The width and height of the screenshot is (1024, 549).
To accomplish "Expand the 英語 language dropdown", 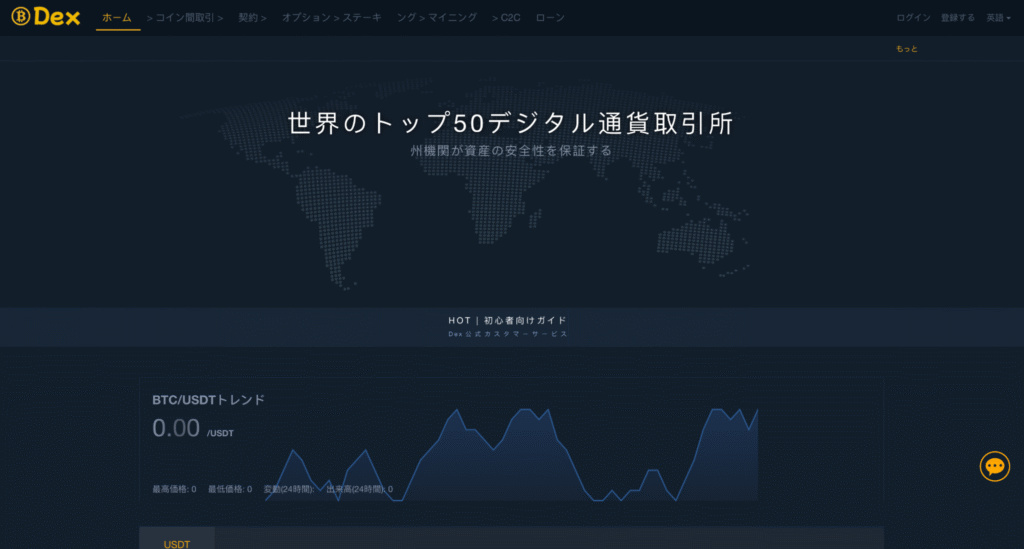I will [999, 18].
